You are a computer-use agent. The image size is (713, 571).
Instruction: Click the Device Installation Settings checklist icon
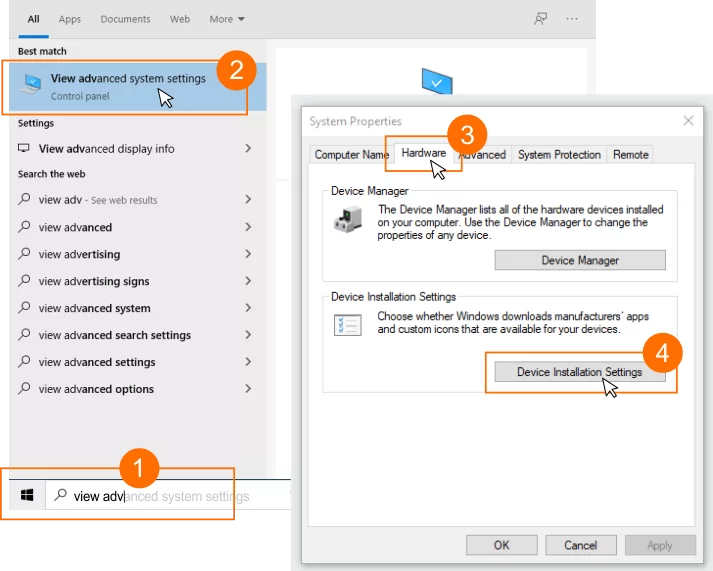pos(348,325)
